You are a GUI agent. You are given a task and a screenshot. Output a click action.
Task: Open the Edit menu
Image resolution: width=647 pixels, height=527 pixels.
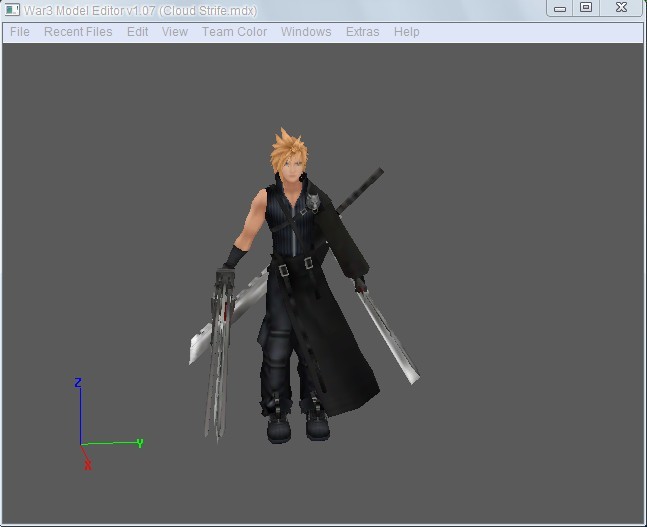coord(137,32)
